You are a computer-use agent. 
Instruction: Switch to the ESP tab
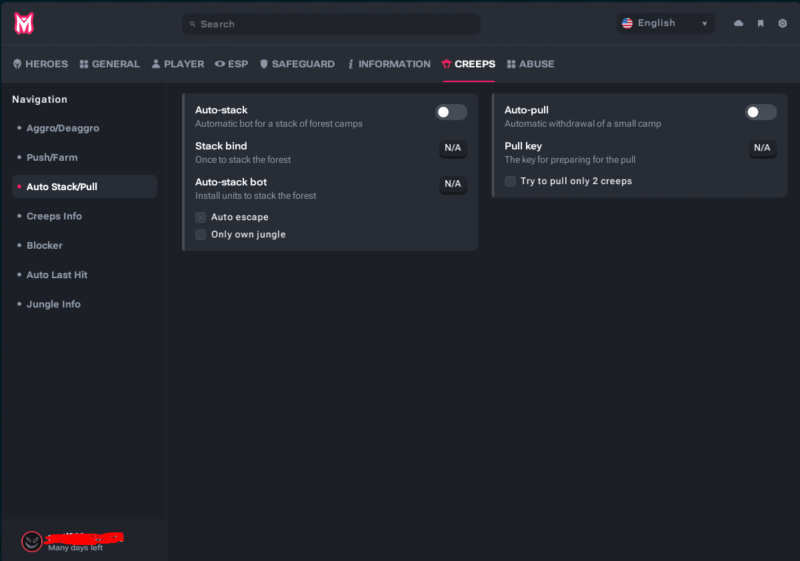tap(231, 64)
